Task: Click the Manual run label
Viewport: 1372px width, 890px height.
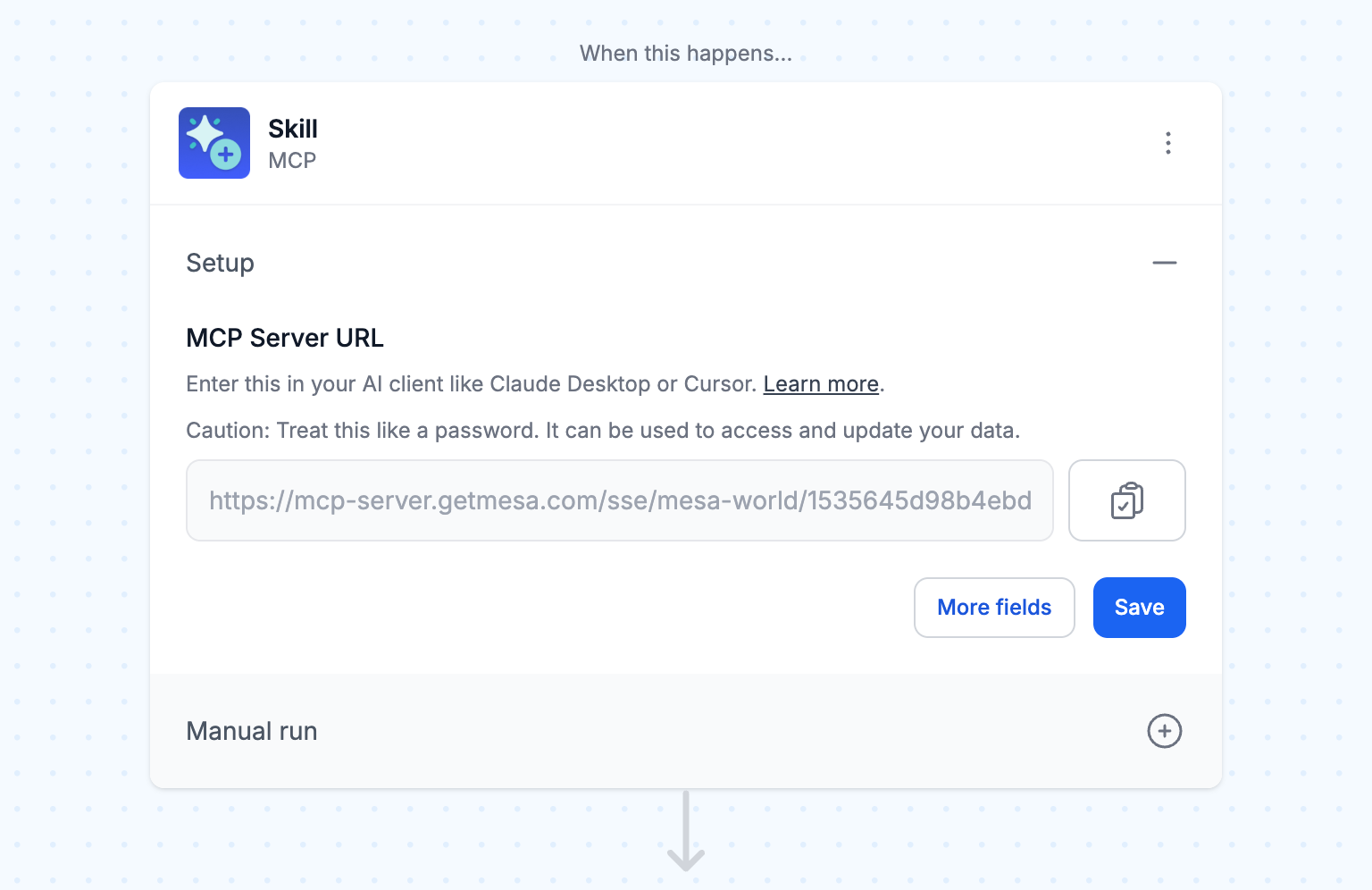Action: [x=252, y=731]
